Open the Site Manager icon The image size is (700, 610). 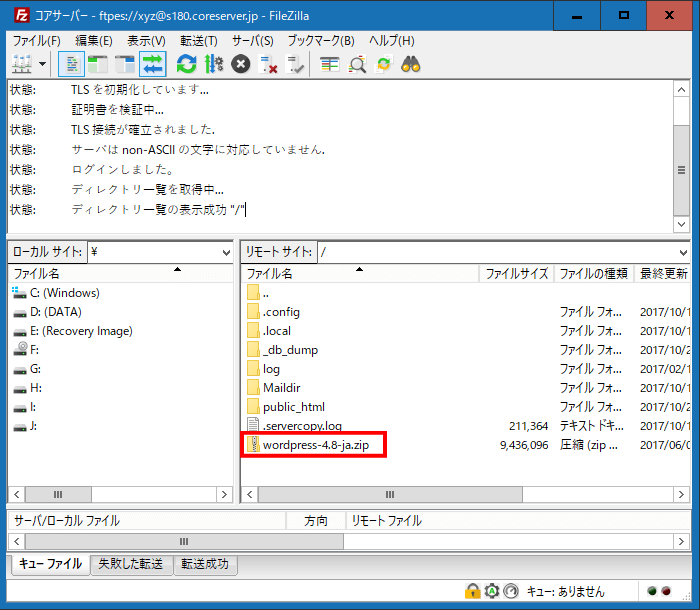21,64
